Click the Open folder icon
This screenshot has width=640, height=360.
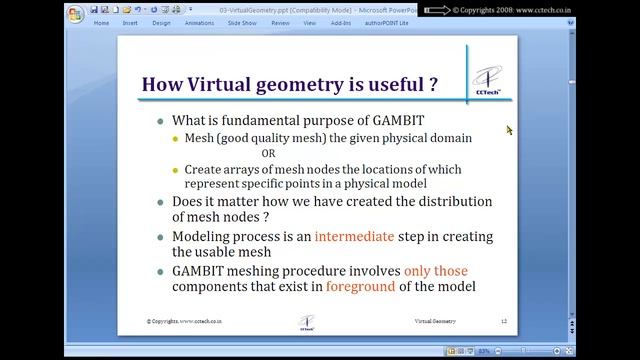[127, 9]
